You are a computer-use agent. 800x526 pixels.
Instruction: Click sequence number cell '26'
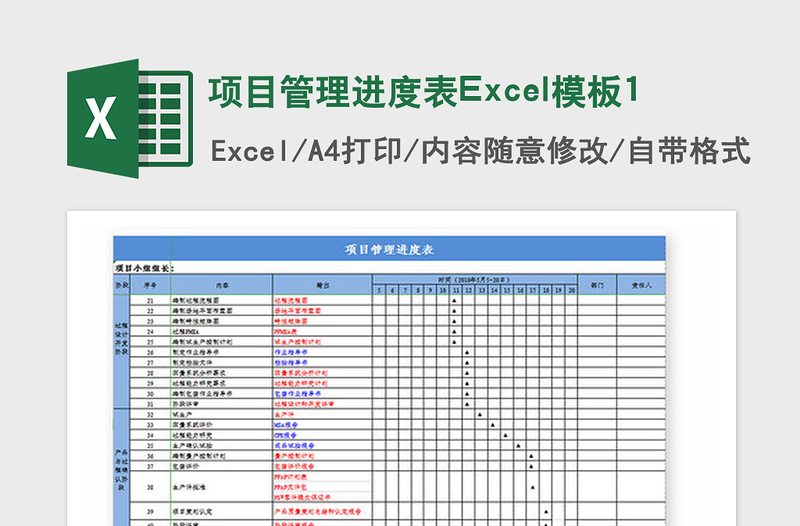coord(150,352)
